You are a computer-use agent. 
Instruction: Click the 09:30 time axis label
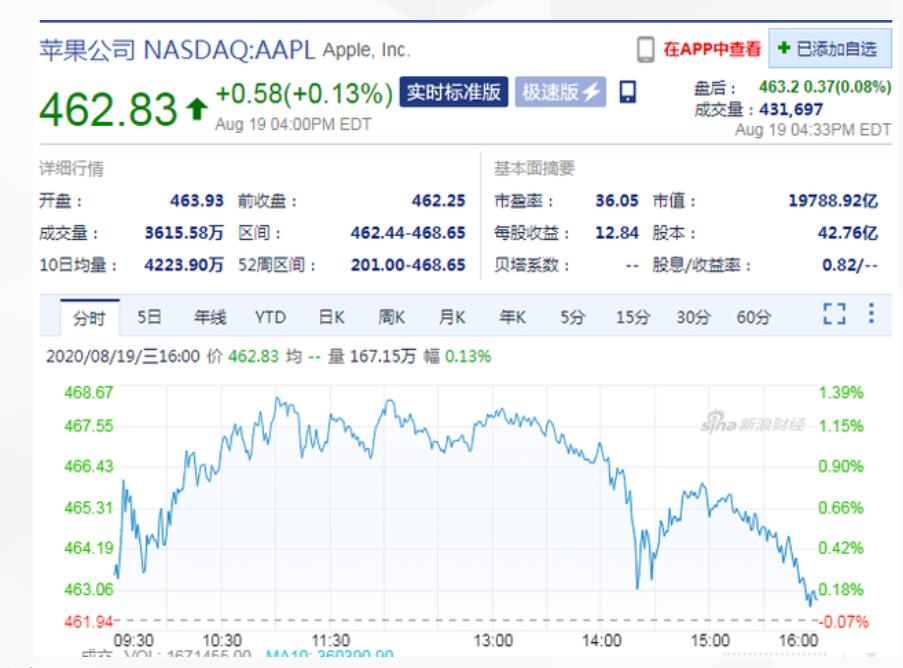[x=134, y=640]
